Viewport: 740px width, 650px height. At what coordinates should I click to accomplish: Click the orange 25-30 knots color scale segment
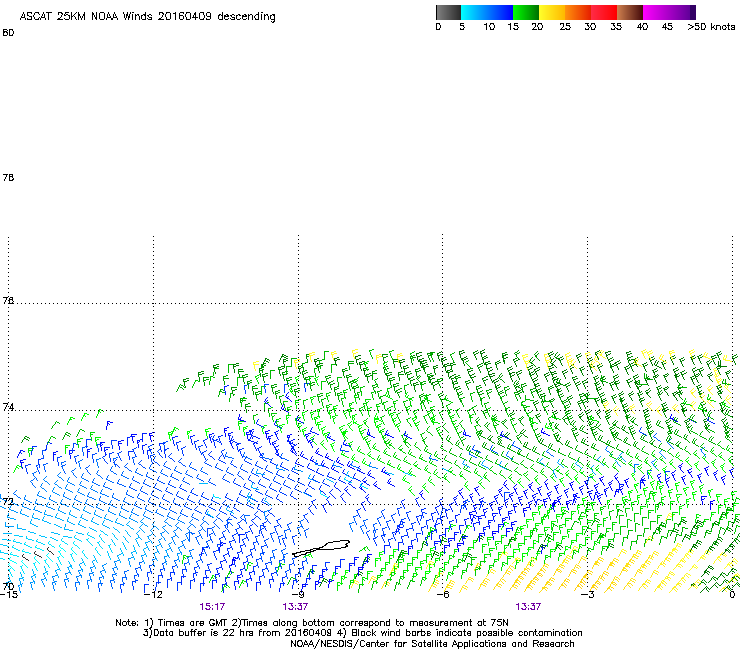point(578,12)
